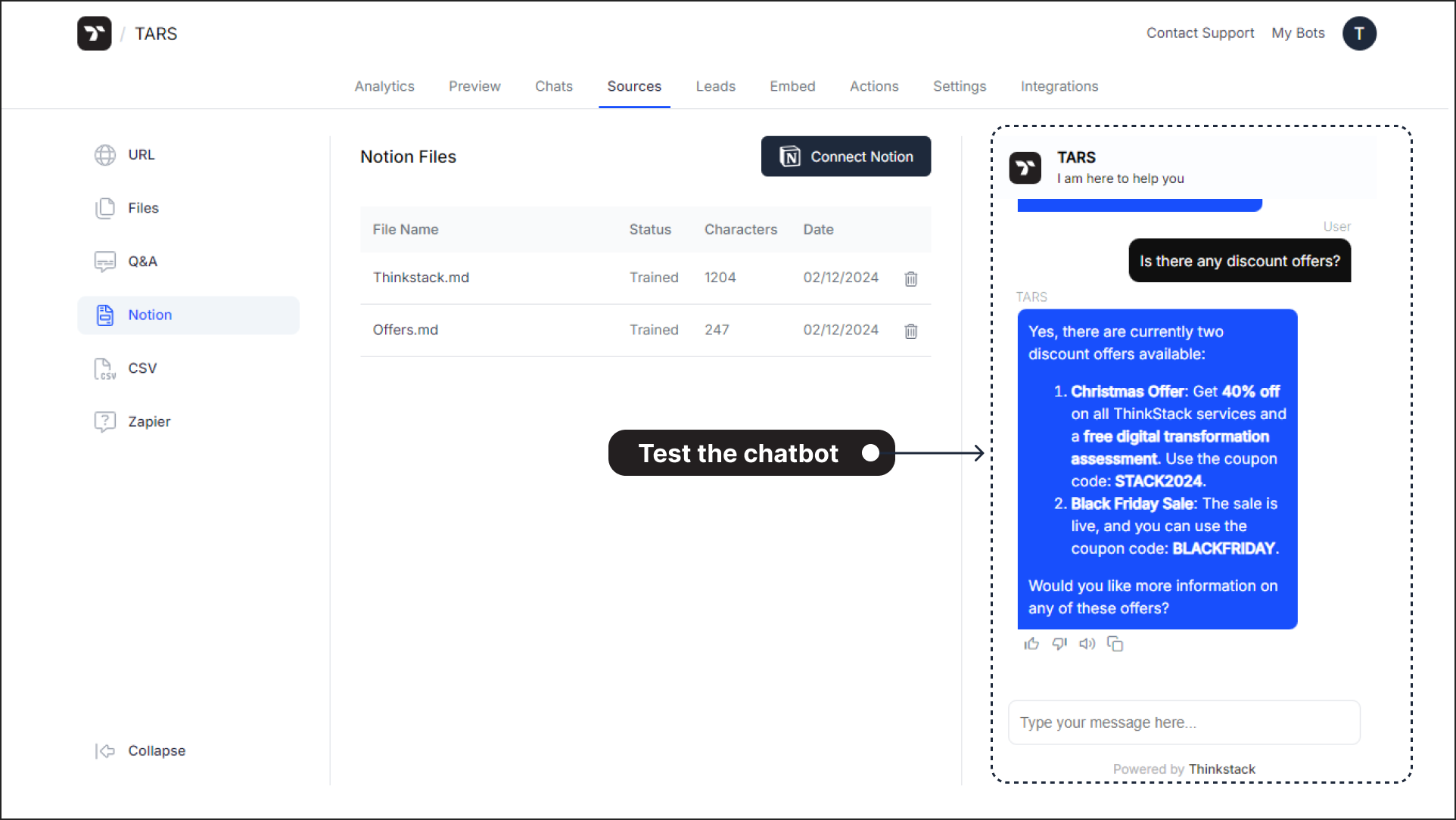Select the Notion page icon in sidebar

[105, 315]
